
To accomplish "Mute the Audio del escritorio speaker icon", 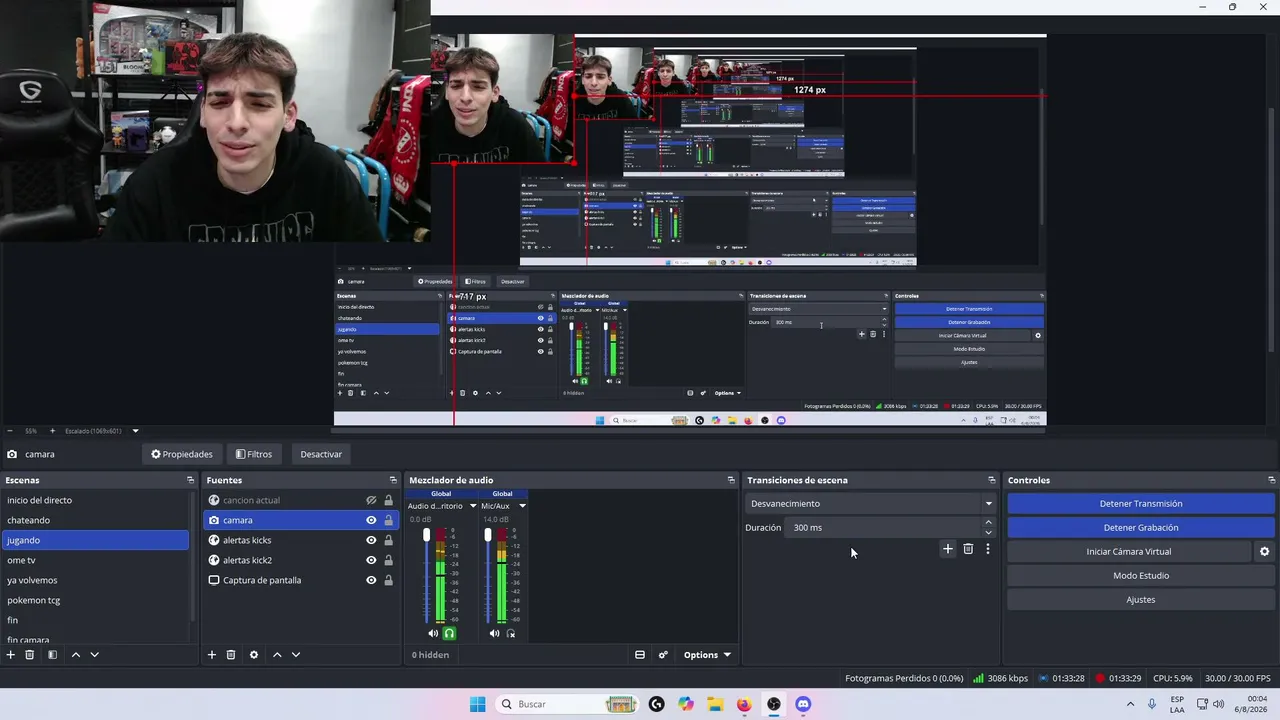I will 433,633.
